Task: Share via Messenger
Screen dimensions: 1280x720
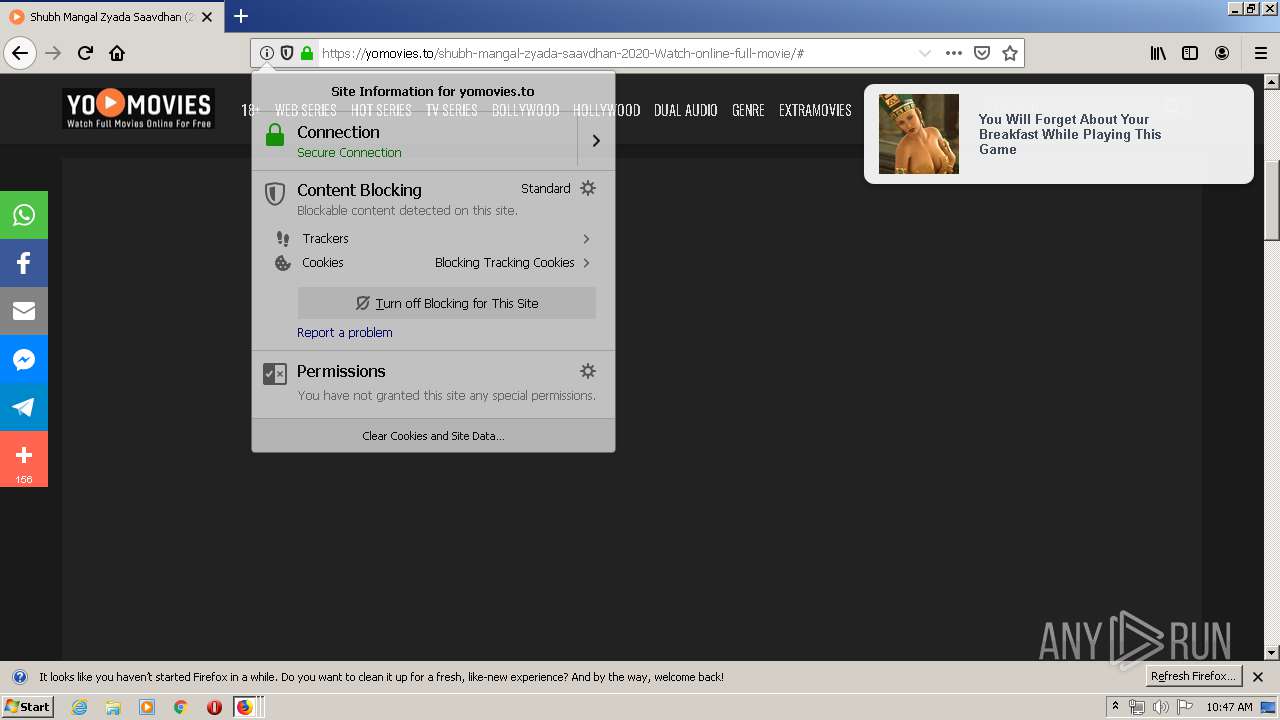Action: [x=24, y=359]
